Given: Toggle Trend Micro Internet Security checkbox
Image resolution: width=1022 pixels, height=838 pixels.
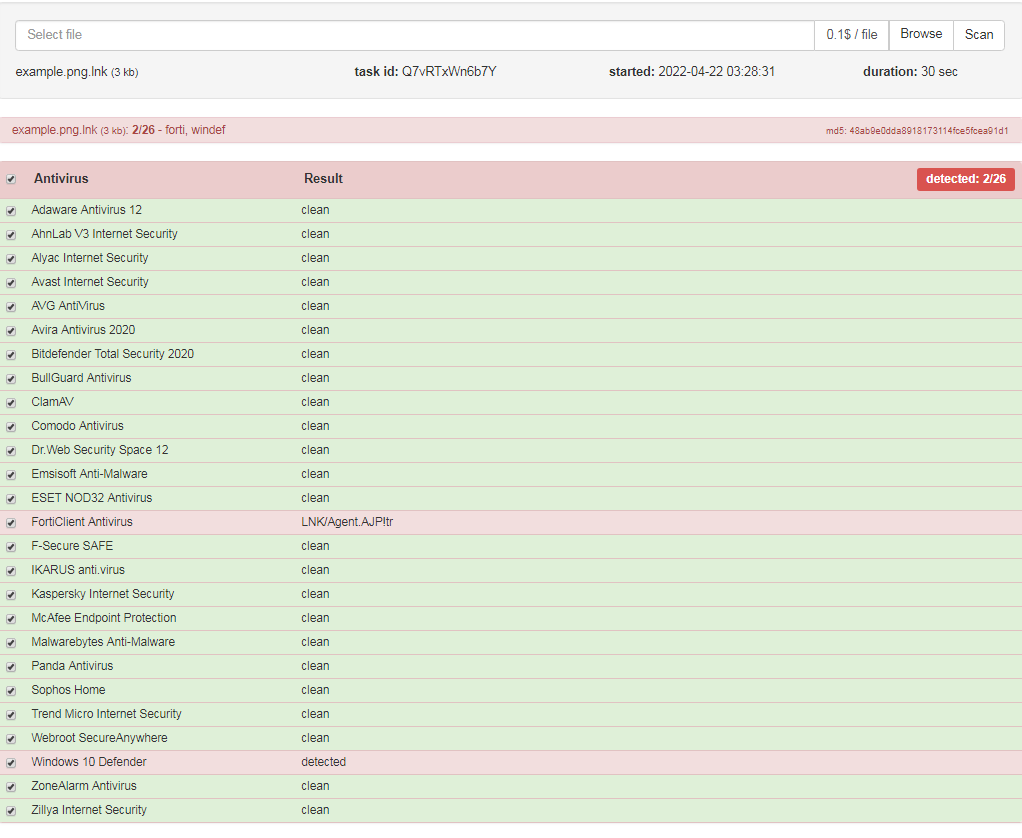Looking at the screenshot, I should (11, 715).
